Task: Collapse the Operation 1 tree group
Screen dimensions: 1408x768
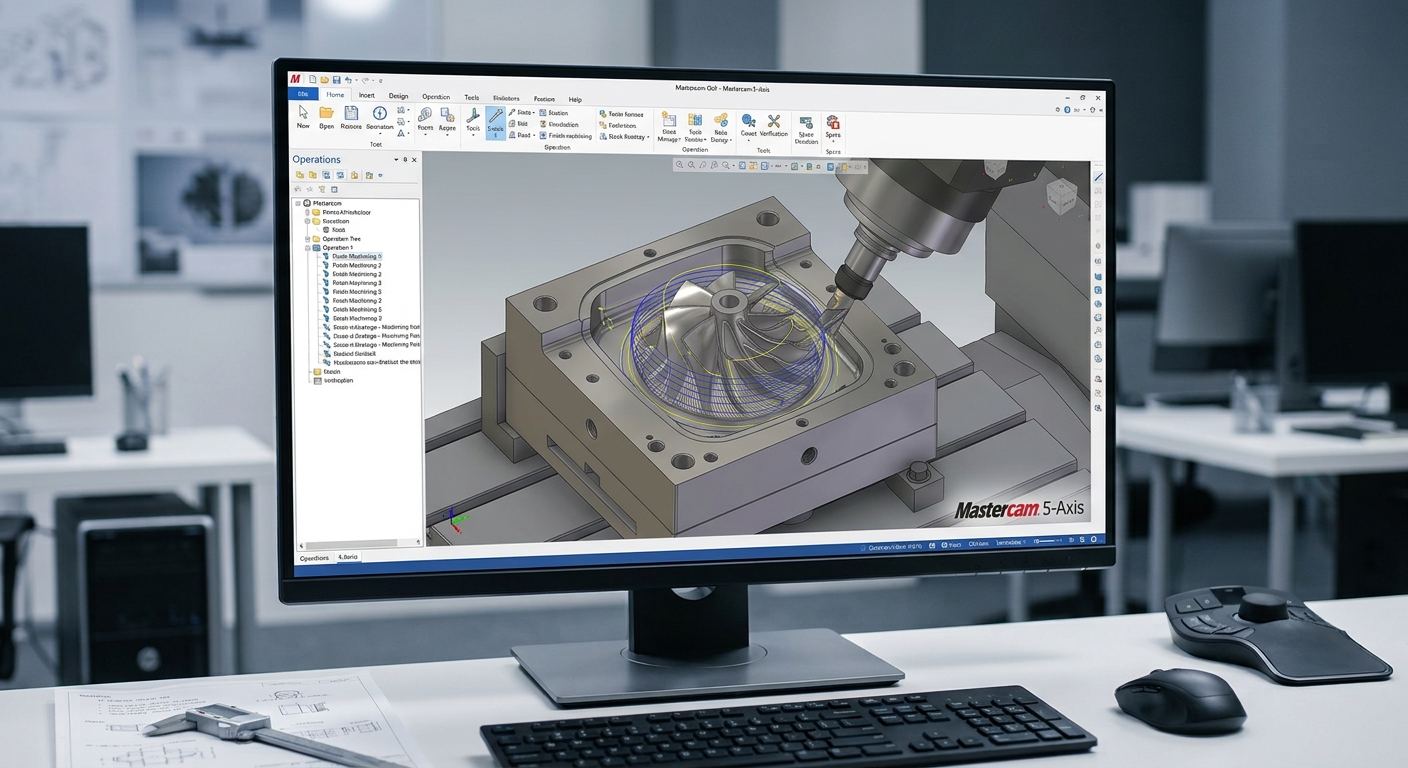Action: tap(308, 248)
